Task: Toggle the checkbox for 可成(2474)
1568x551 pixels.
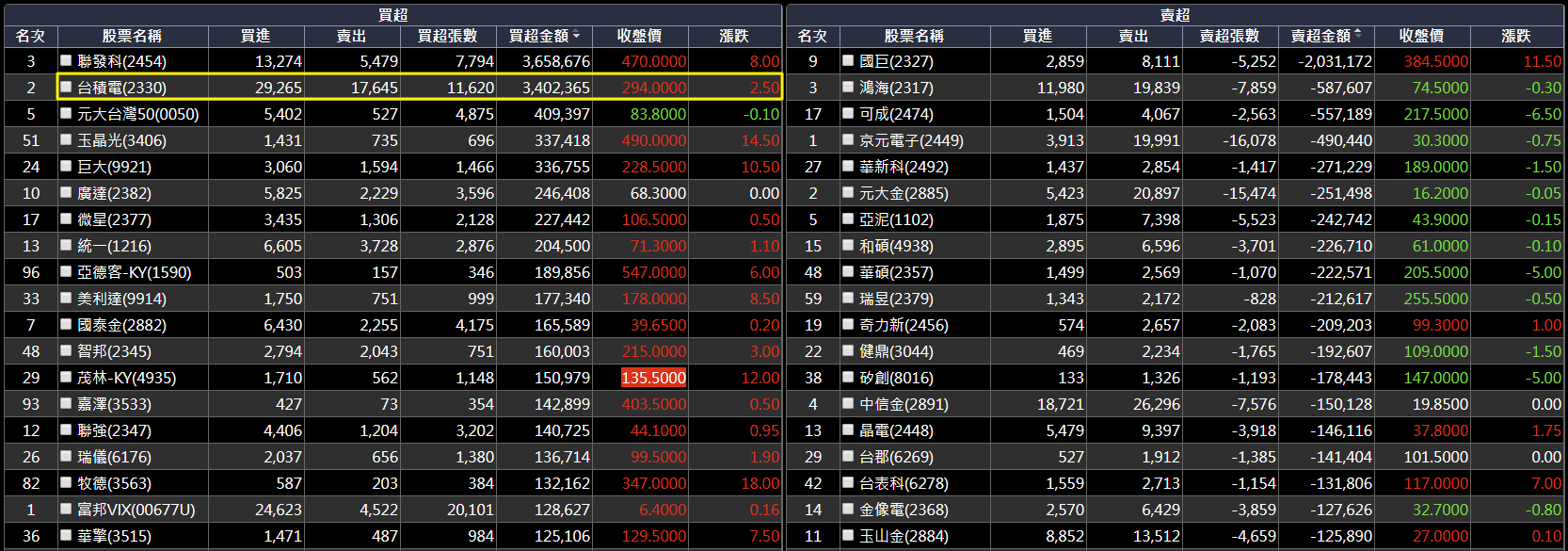Action: (848, 113)
